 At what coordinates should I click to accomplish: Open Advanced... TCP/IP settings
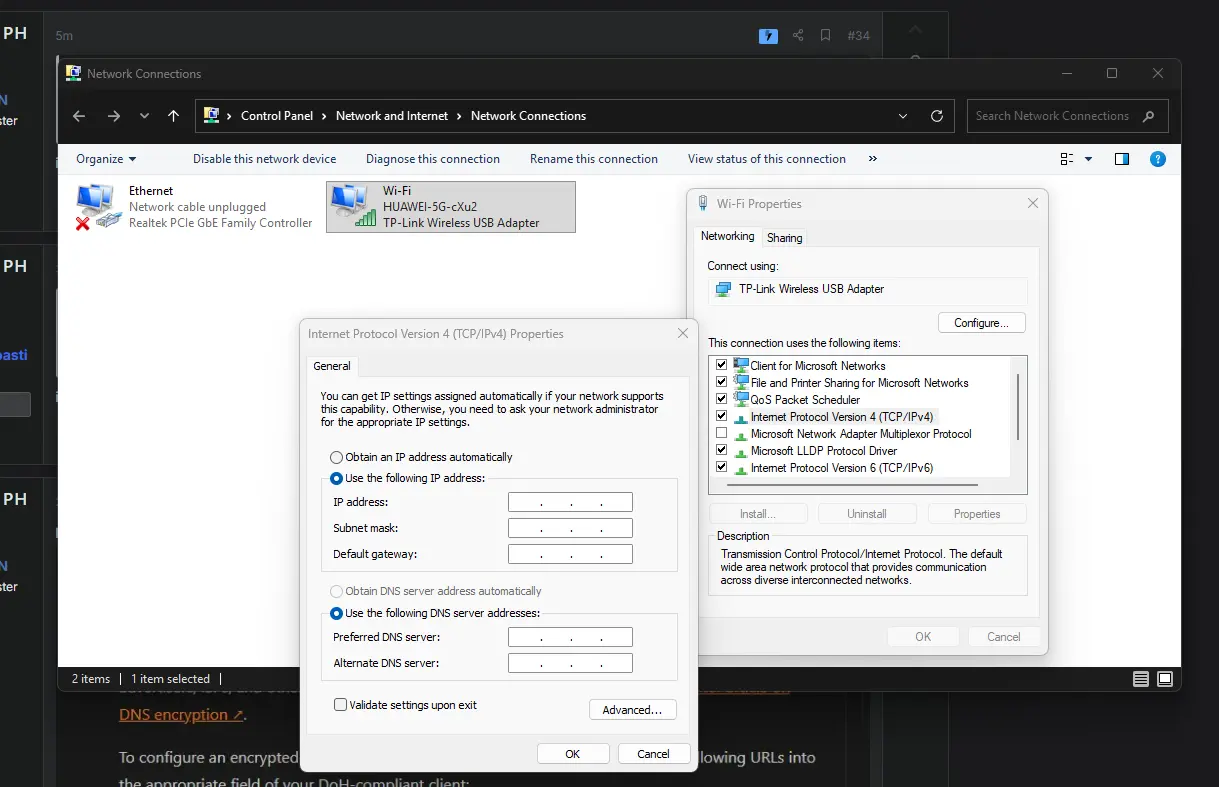coord(633,710)
